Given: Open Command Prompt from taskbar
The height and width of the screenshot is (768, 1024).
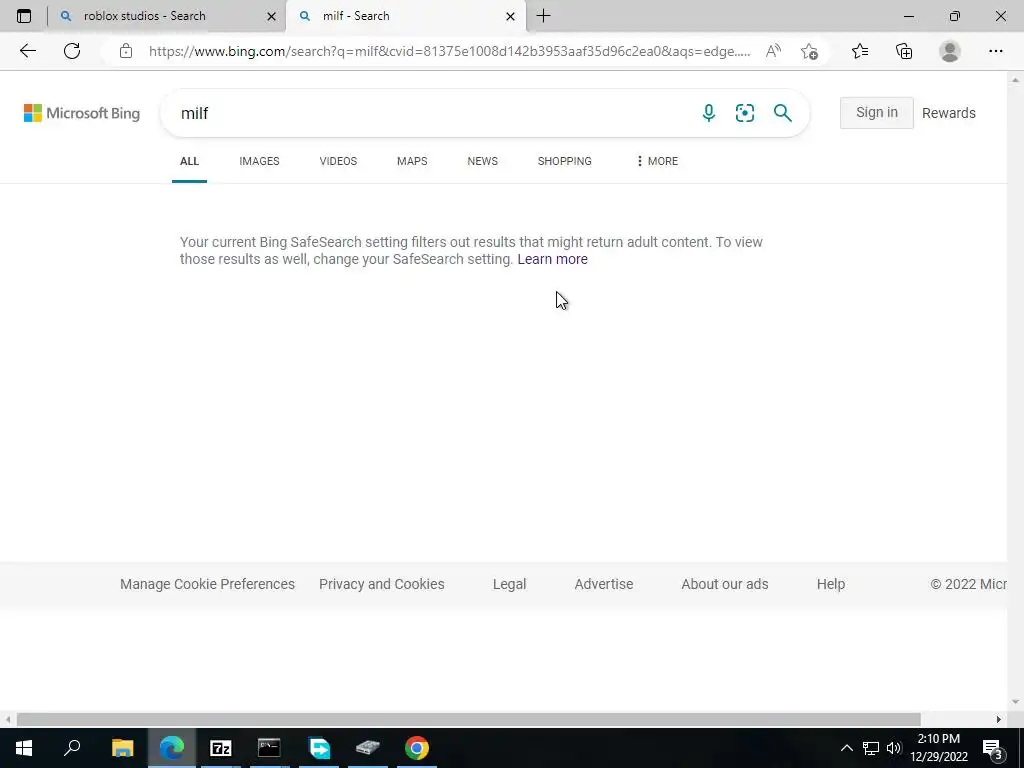Looking at the screenshot, I should tap(269, 748).
